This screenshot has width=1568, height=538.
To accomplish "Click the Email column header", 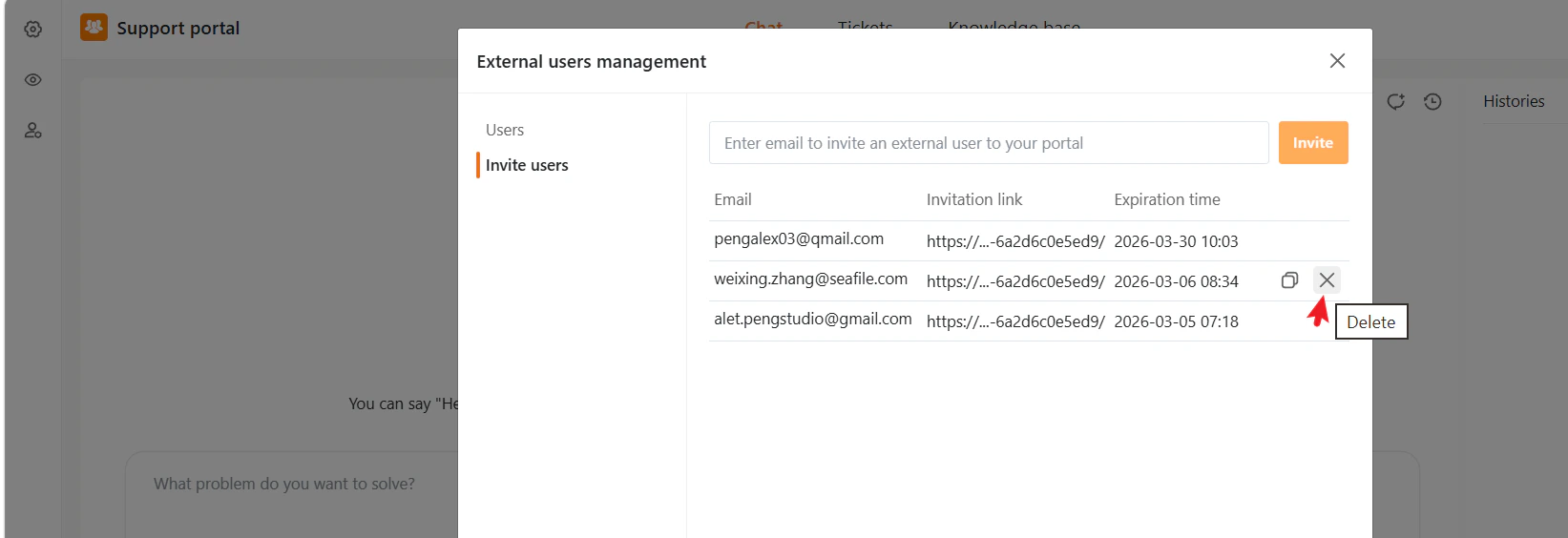I will point(733,199).
